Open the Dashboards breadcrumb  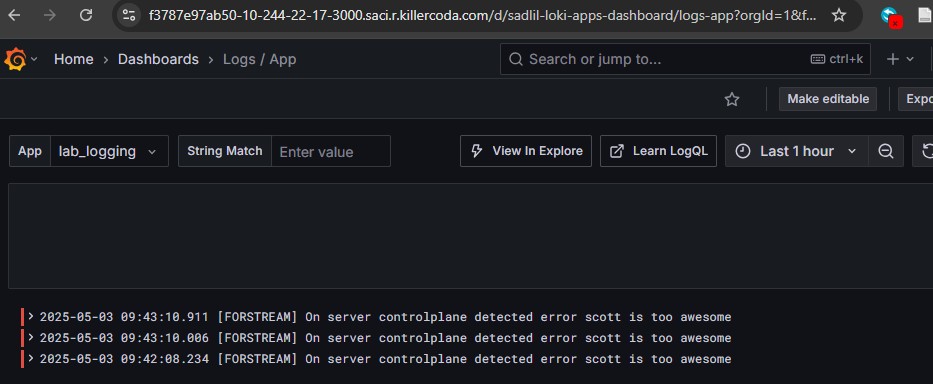(x=158, y=60)
